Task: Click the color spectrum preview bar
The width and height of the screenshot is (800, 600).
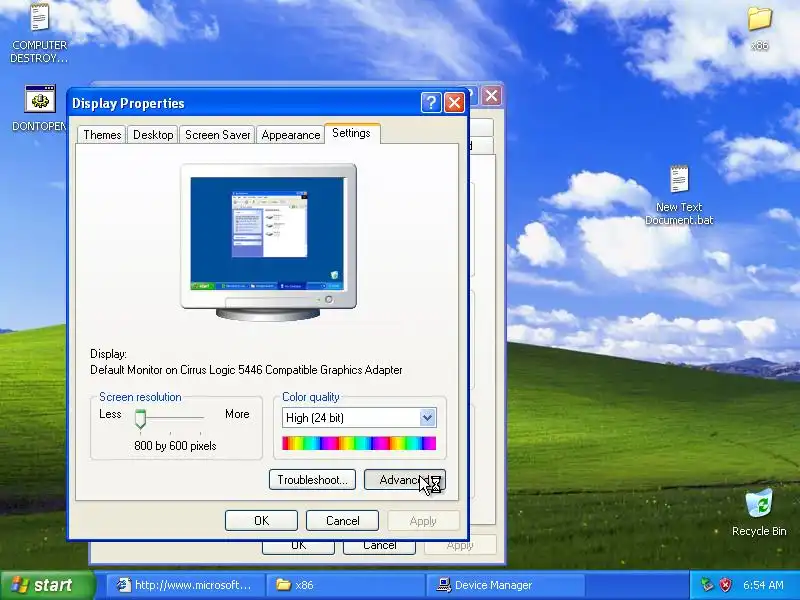Action: (x=359, y=443)
